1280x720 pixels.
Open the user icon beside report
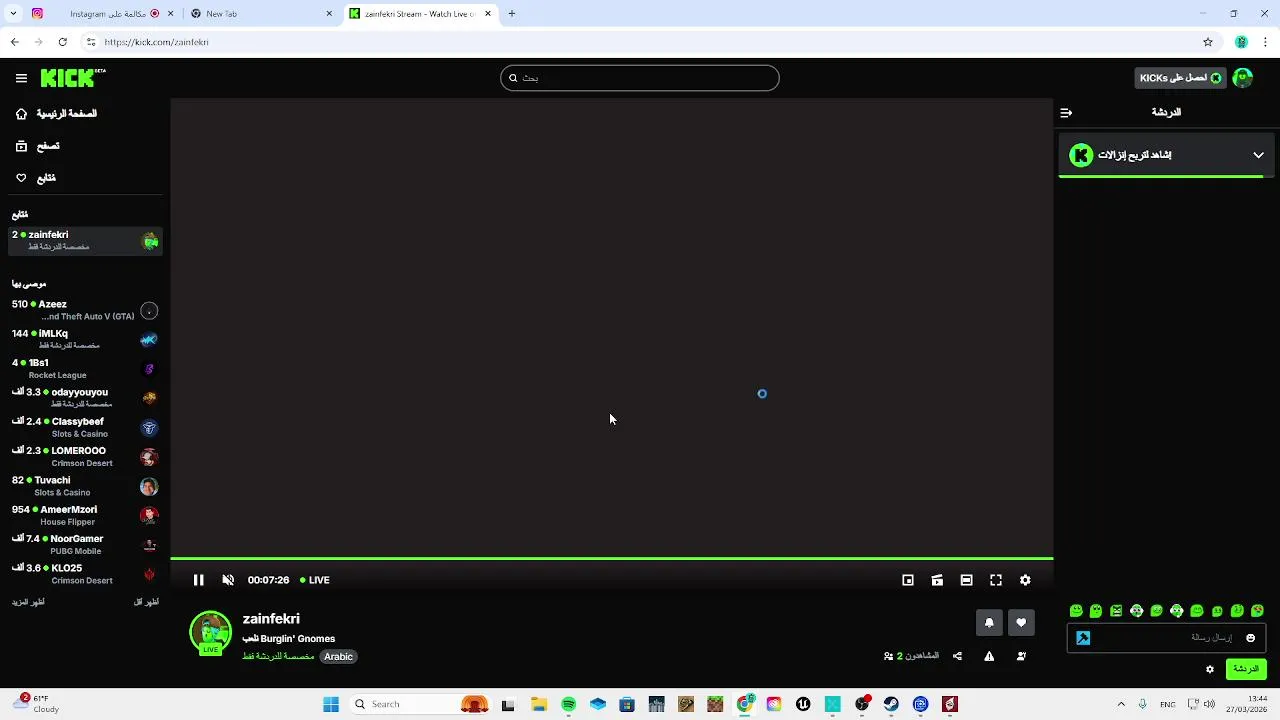pyautogui.click(x=1021, y=656)
